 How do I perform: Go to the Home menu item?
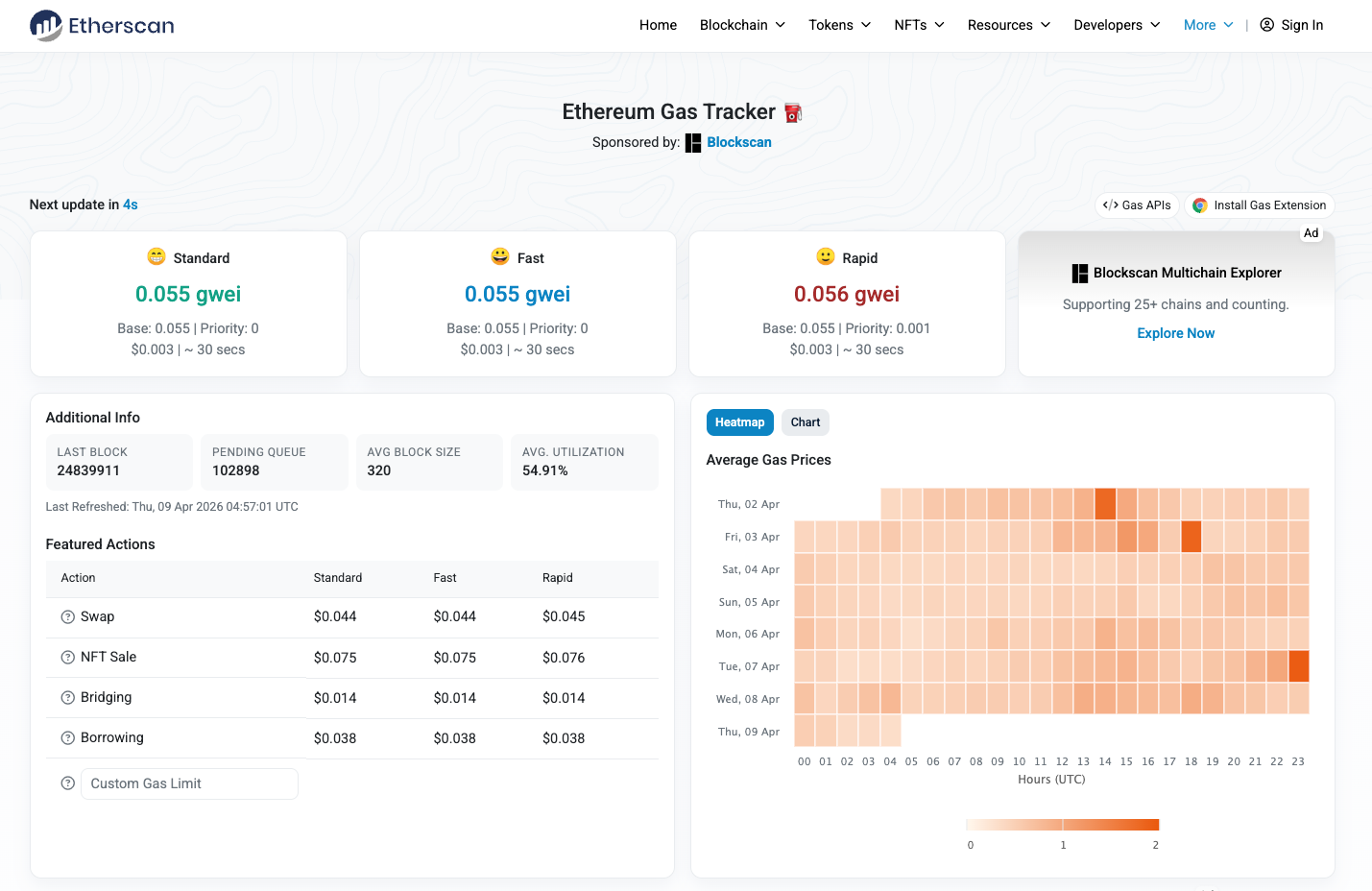[659, 25]
